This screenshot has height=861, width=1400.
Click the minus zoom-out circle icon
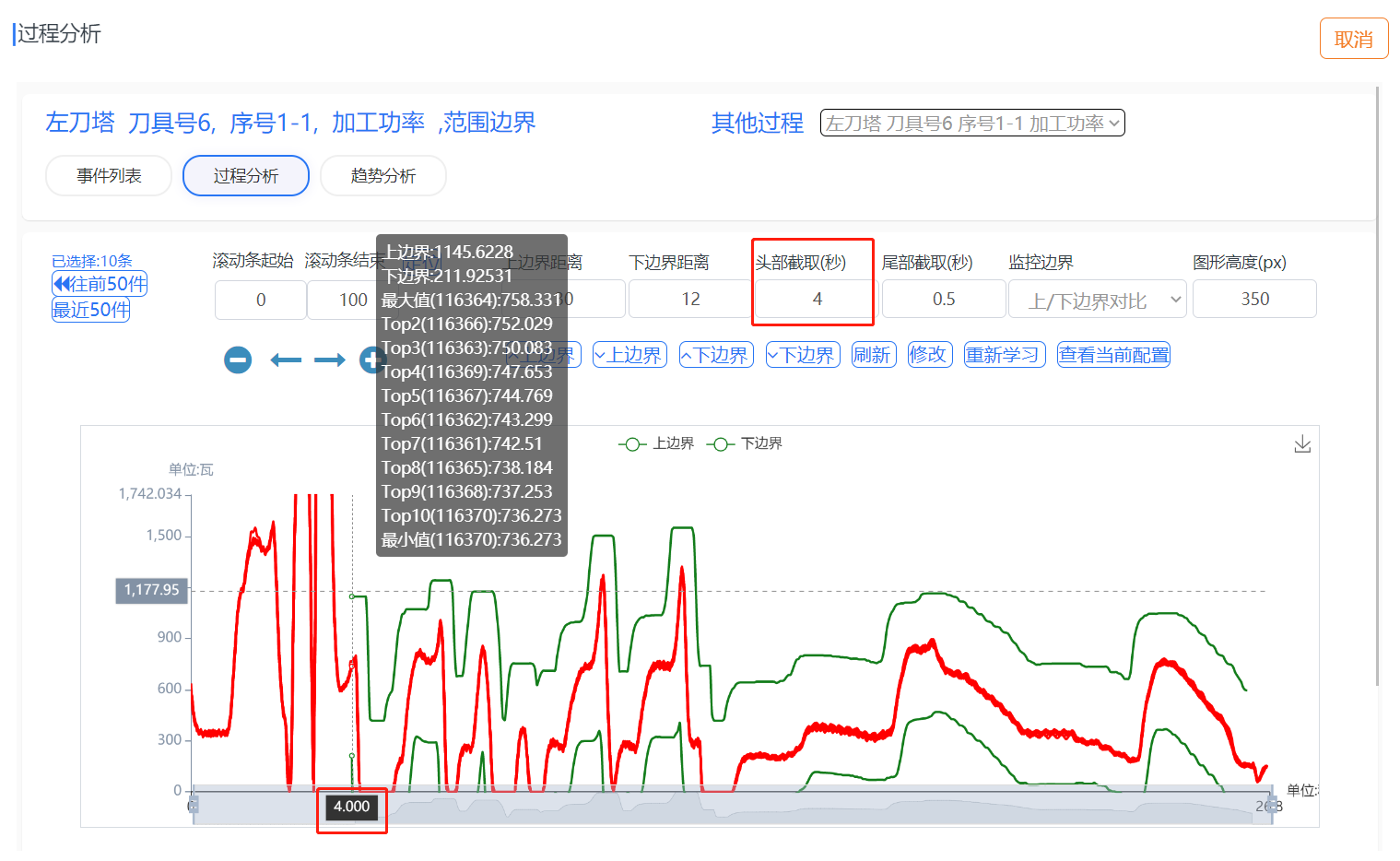tap(238, 360)
